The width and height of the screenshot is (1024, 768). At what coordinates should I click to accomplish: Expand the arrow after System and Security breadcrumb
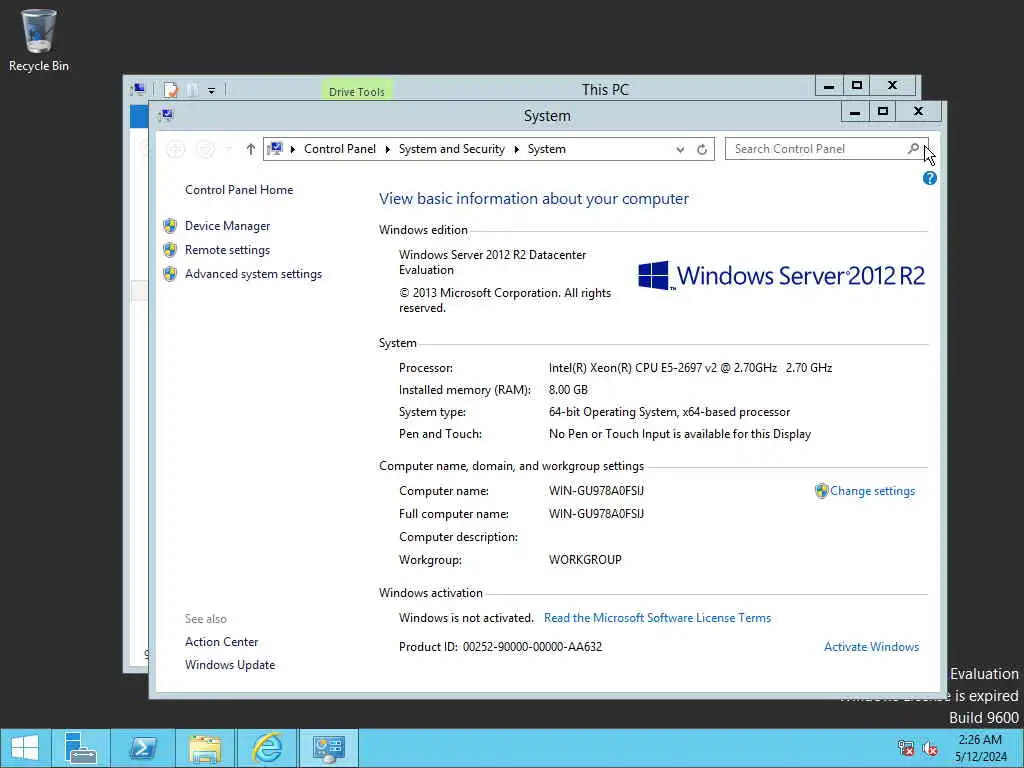pos(517,150)
